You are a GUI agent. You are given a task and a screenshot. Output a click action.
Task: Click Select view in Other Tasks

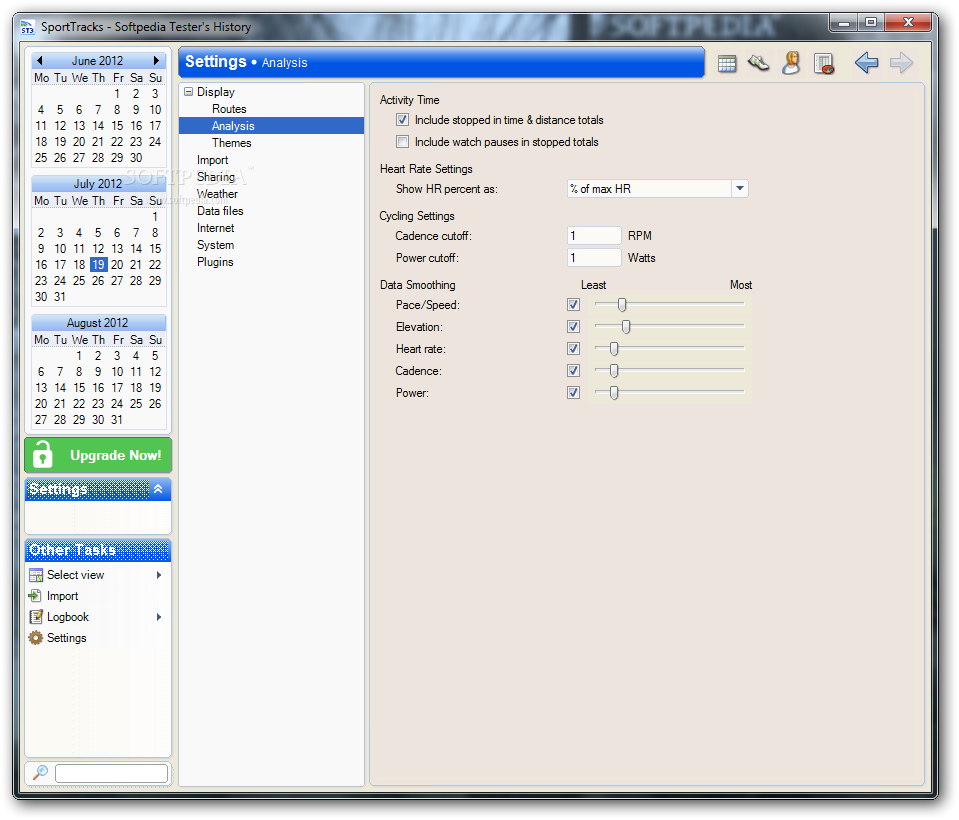coord(75,575)
